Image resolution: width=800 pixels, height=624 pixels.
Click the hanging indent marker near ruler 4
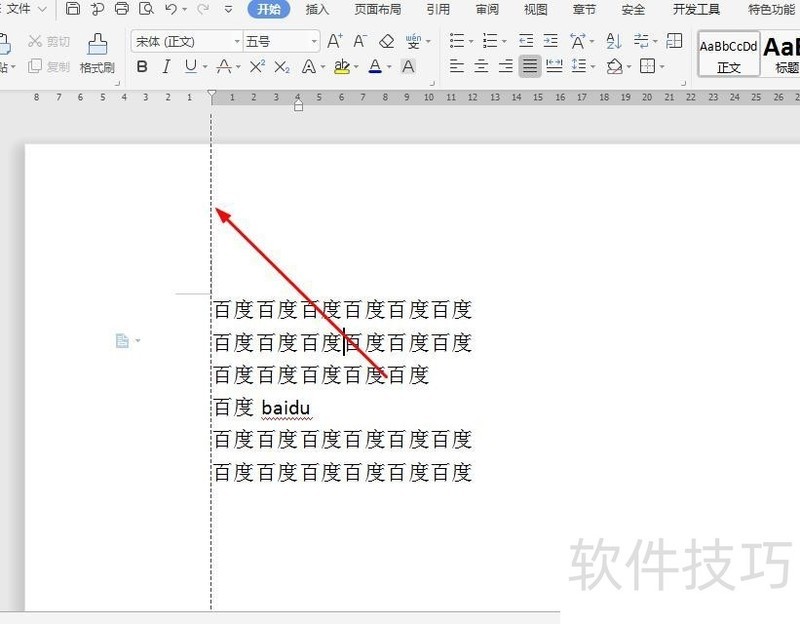[x=298, y=105]
